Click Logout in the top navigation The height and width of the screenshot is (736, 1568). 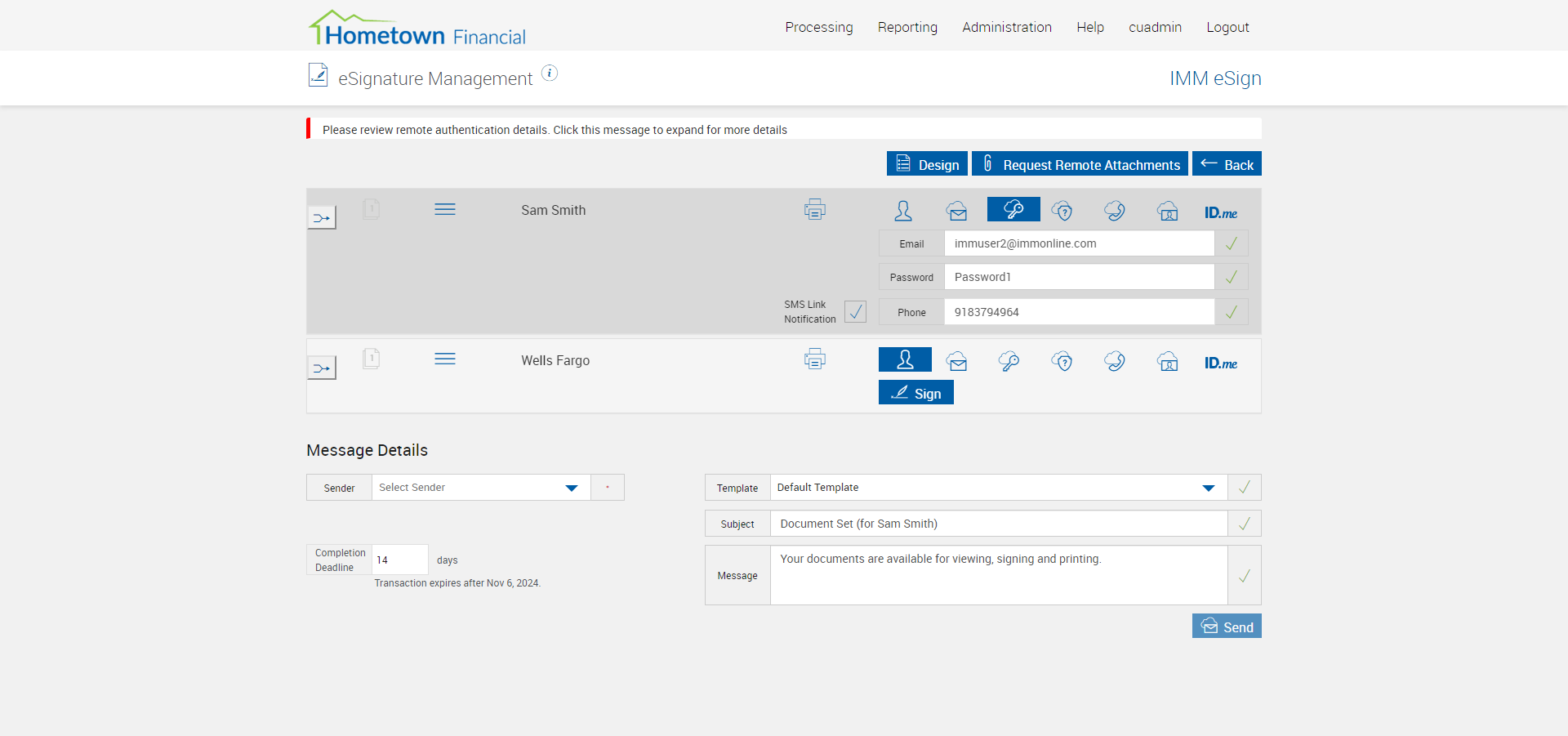(x=1227, y=27)
